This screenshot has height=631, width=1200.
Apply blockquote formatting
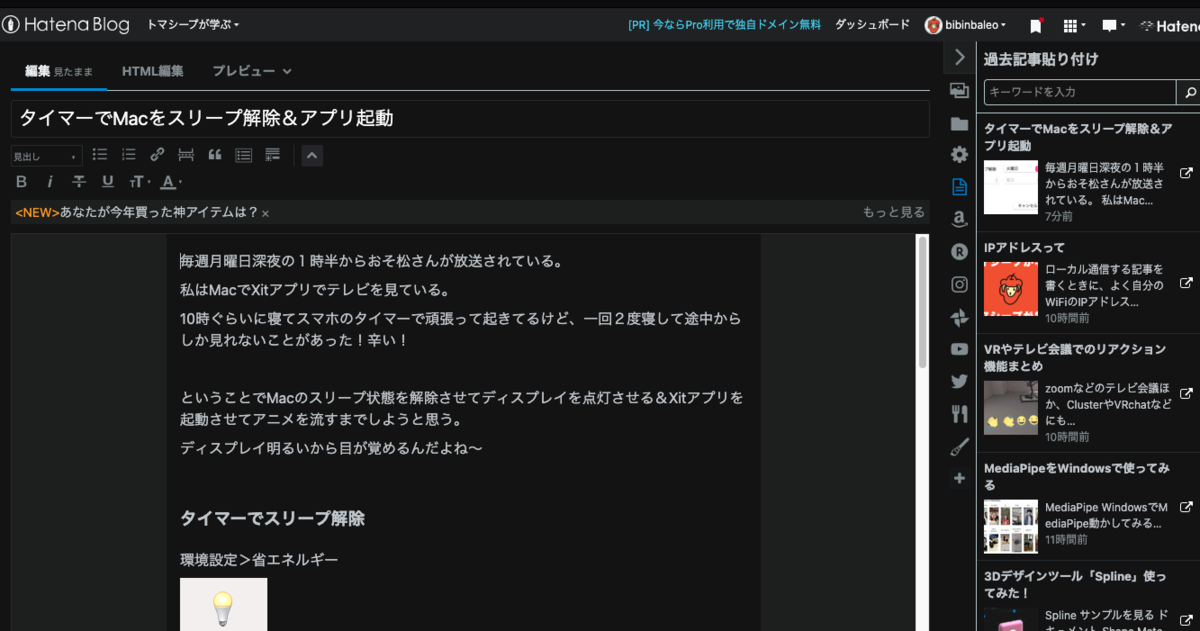coord(214,155)
